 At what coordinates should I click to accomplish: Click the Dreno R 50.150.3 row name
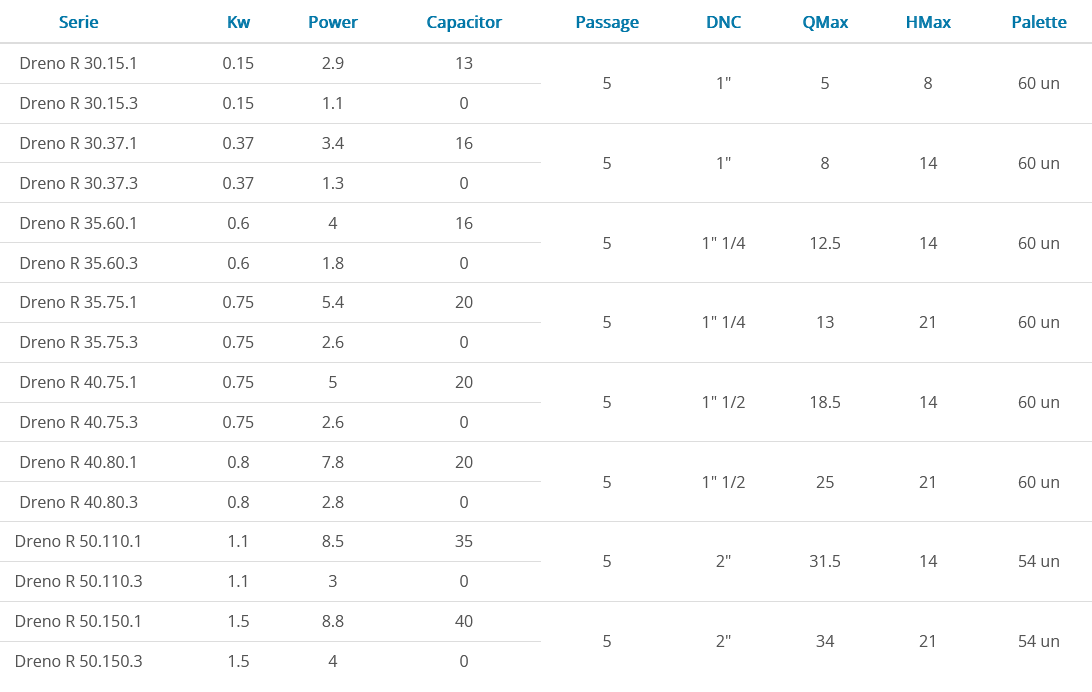coord(78,661)
